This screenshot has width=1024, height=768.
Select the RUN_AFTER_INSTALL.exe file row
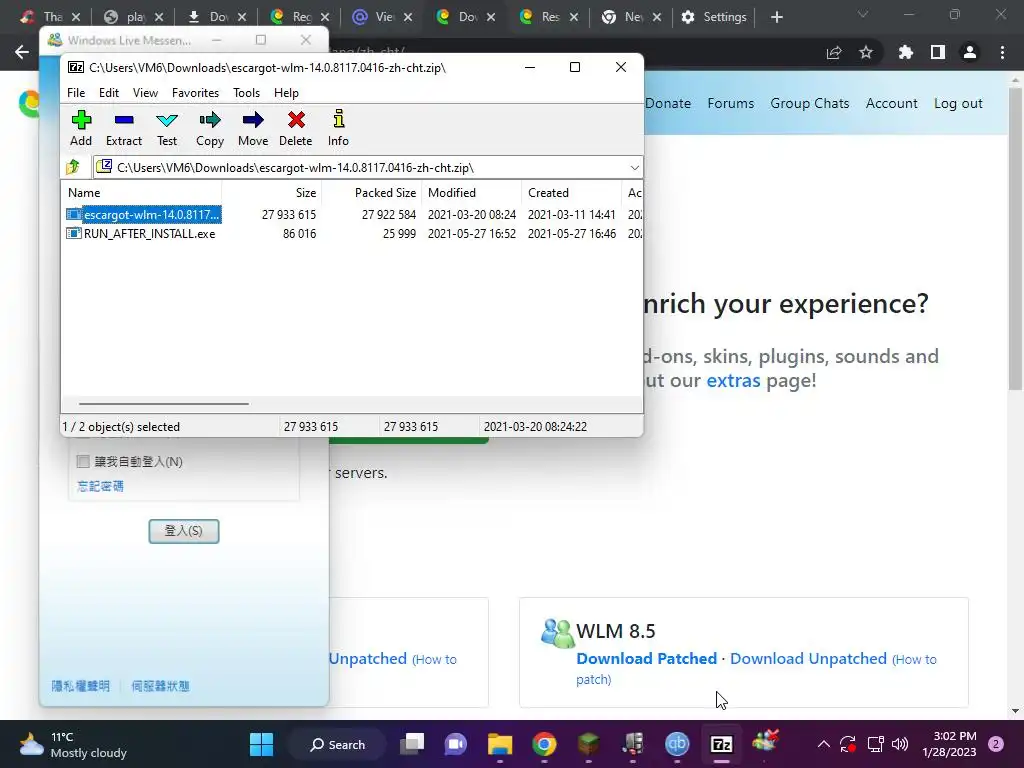click(x=353, y=233)
